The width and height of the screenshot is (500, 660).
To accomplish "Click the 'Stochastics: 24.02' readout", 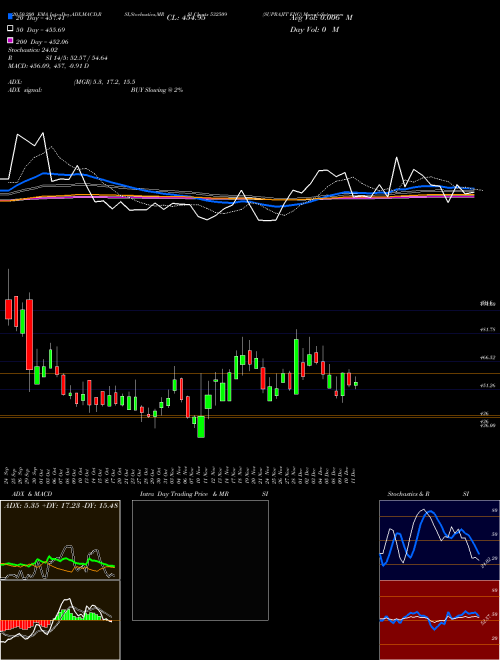I will [x=33, y=50].
